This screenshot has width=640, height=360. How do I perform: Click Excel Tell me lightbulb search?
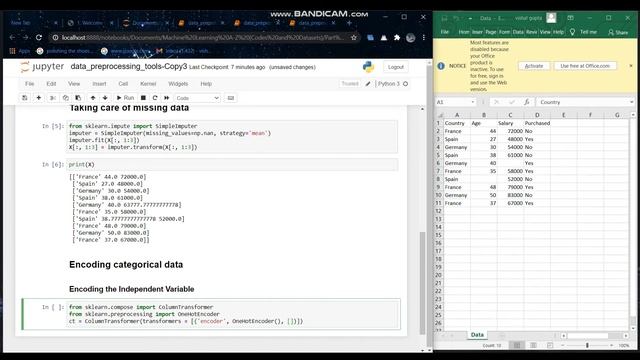[x=584, y=32]
